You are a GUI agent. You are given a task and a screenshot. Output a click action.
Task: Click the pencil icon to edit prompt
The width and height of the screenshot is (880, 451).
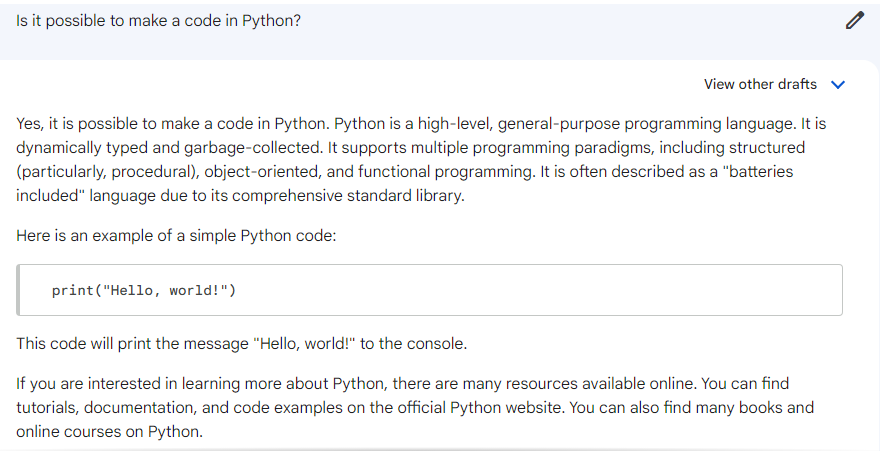854,21
